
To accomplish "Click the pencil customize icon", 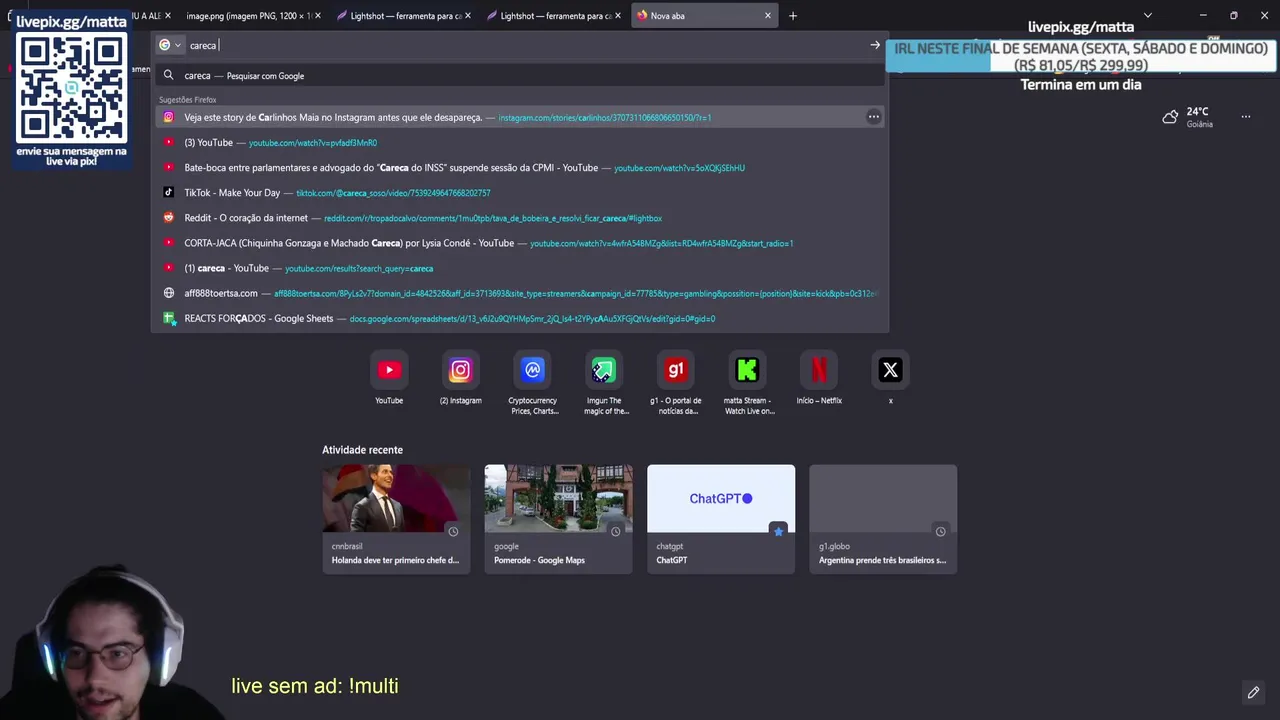I will pos(1253,692).
